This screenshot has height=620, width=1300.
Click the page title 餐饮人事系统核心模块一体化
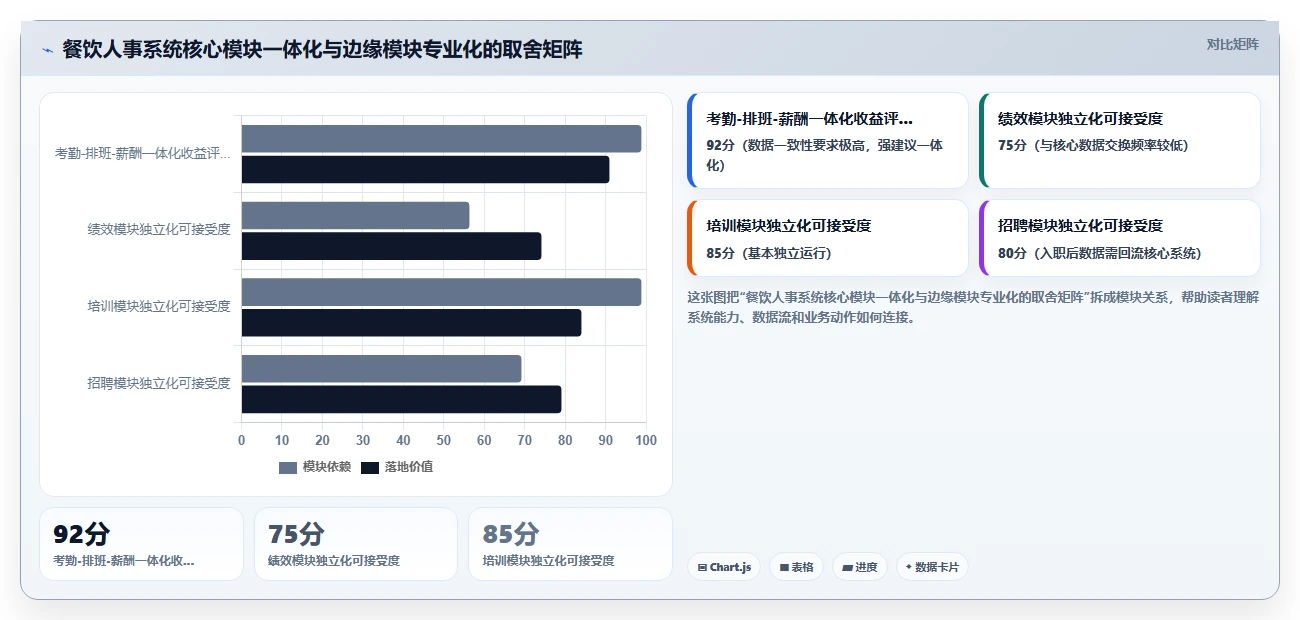click(322, 50)
